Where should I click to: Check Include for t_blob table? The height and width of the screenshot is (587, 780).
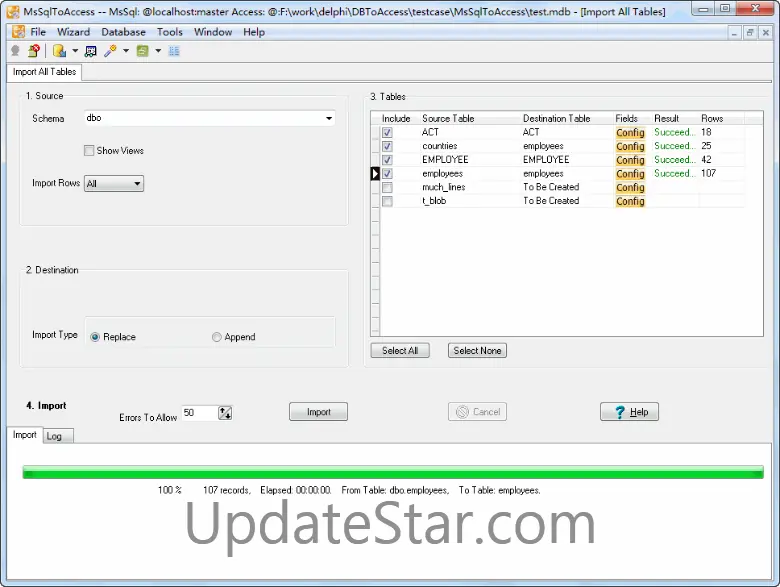[387, 201]
